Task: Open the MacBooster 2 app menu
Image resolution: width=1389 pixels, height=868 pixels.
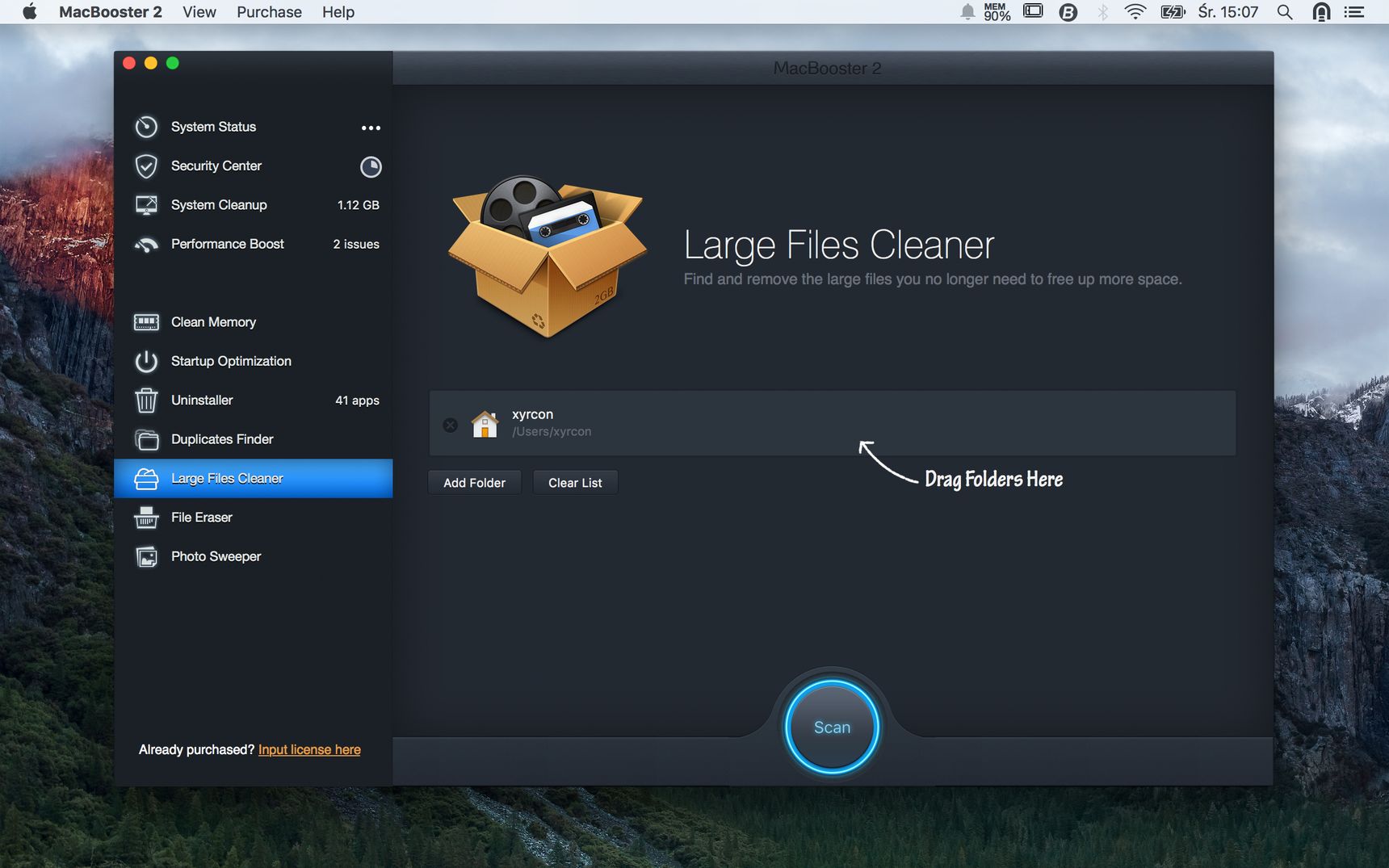Action: [x=111, y=12]
